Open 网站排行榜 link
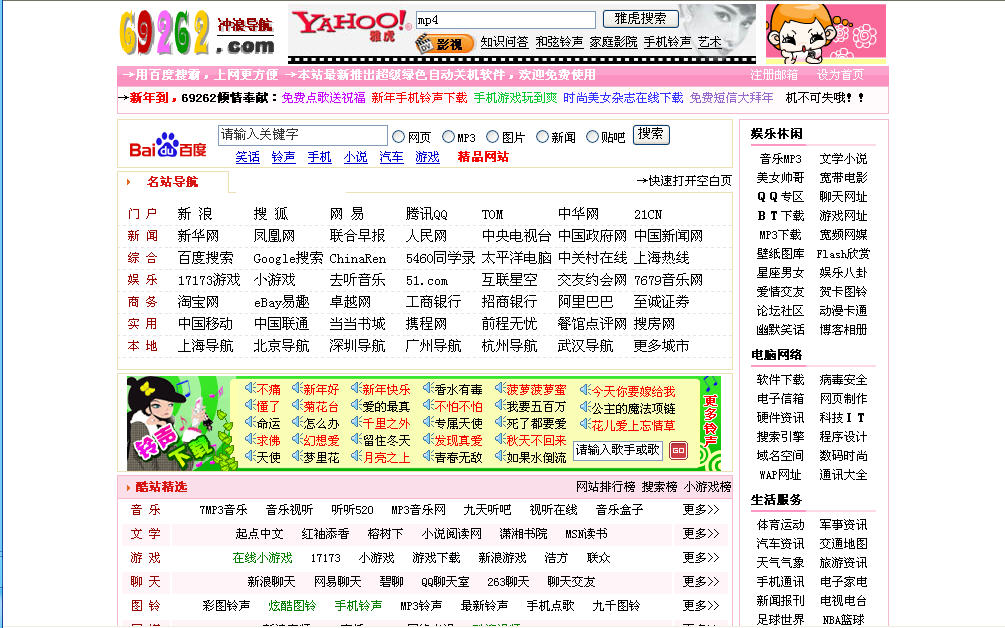This screenshot has height=628, width=1005. (x=605, y=487)
